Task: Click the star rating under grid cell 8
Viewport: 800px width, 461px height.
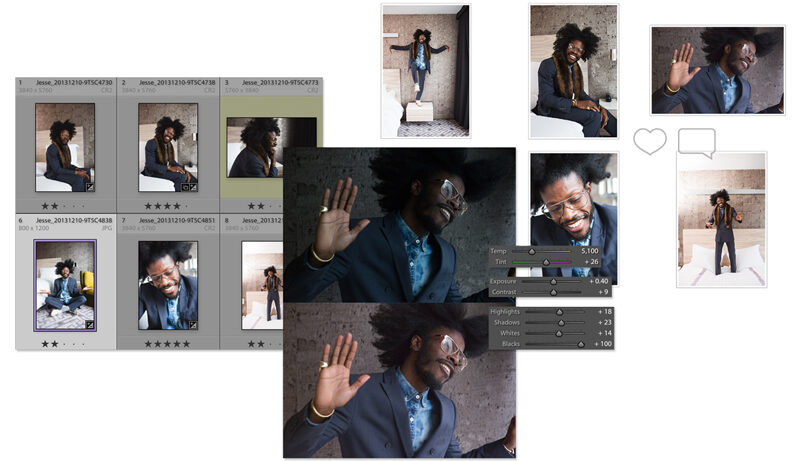Action: tap(264, 344)
